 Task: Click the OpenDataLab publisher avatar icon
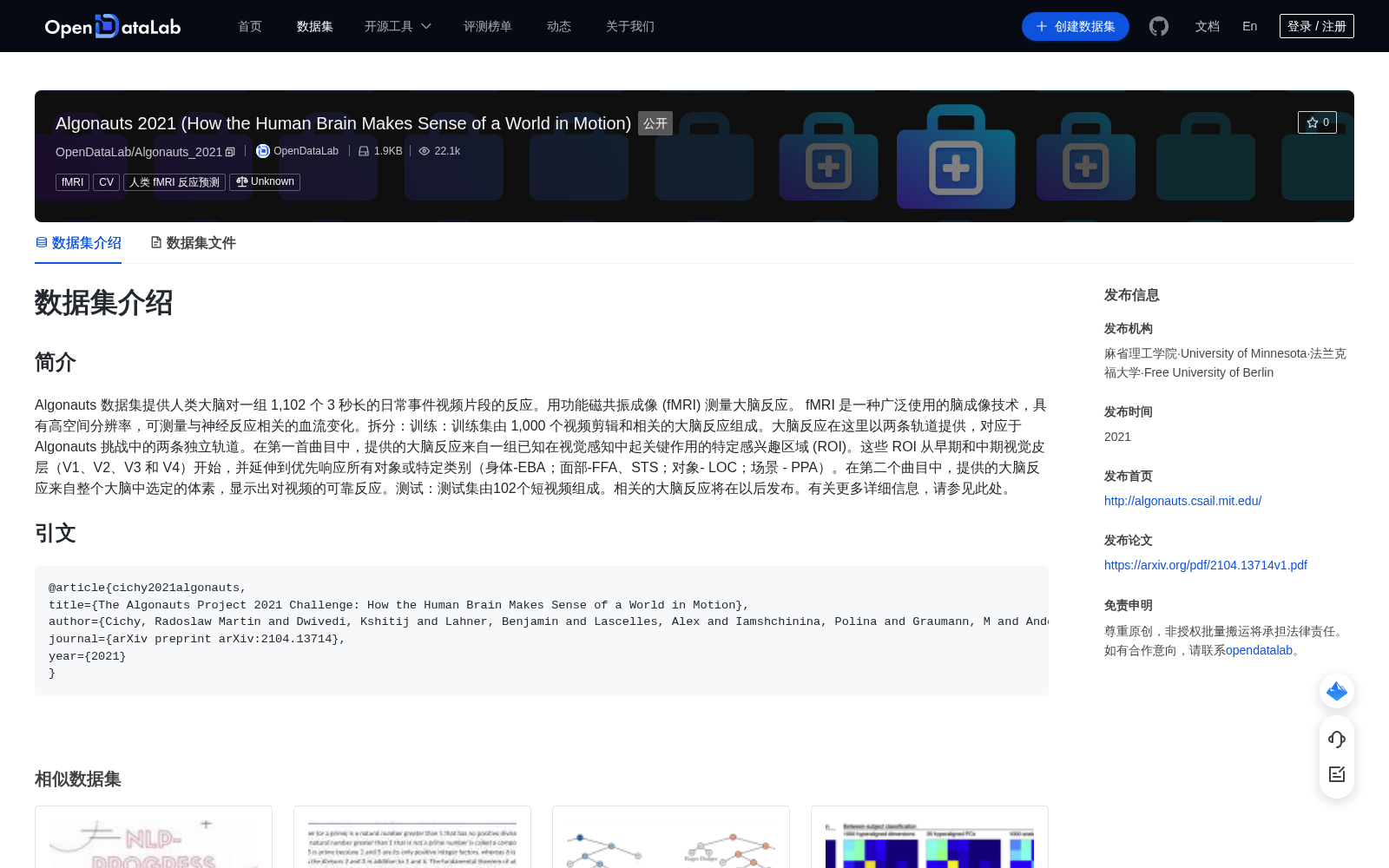click(263, 151)
